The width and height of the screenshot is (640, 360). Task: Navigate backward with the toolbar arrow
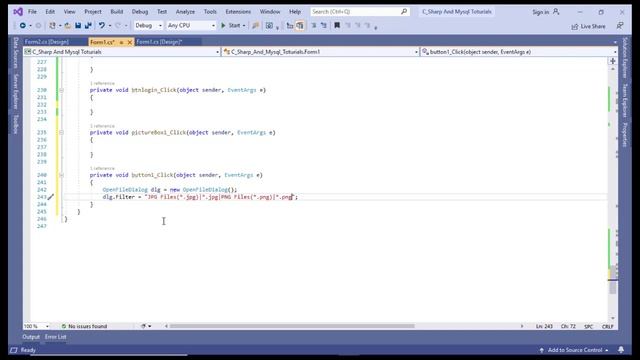pyautogui.click(x=23, y=26)
